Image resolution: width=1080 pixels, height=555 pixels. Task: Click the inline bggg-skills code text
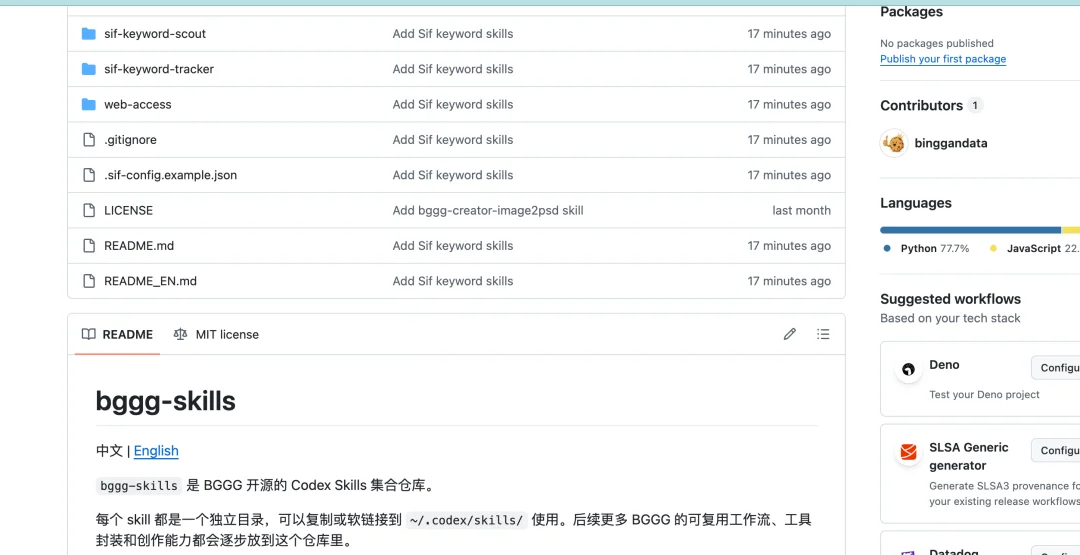coord(139,485)
